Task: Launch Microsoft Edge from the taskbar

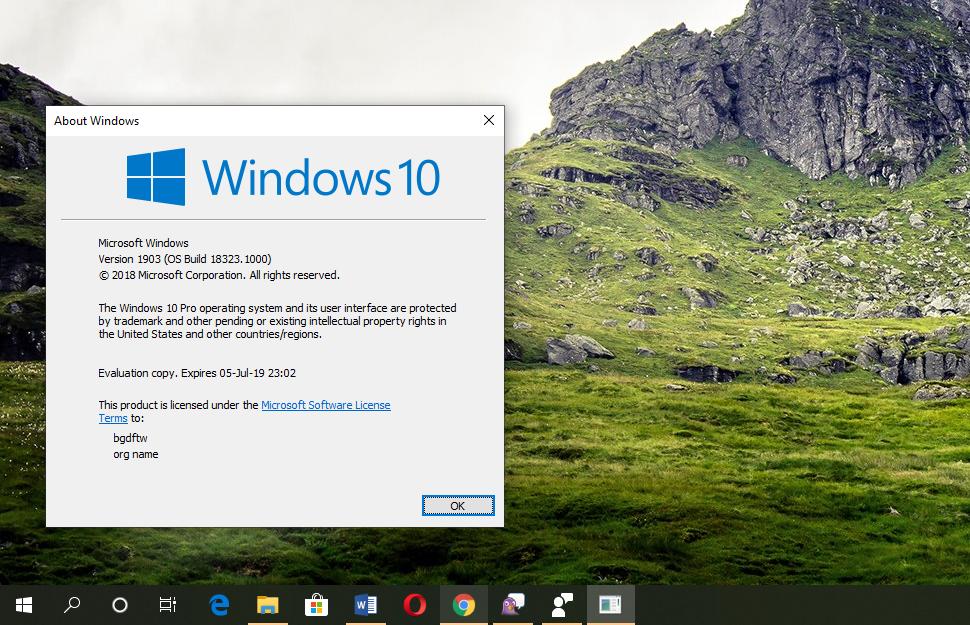Action: coord(219,605)
